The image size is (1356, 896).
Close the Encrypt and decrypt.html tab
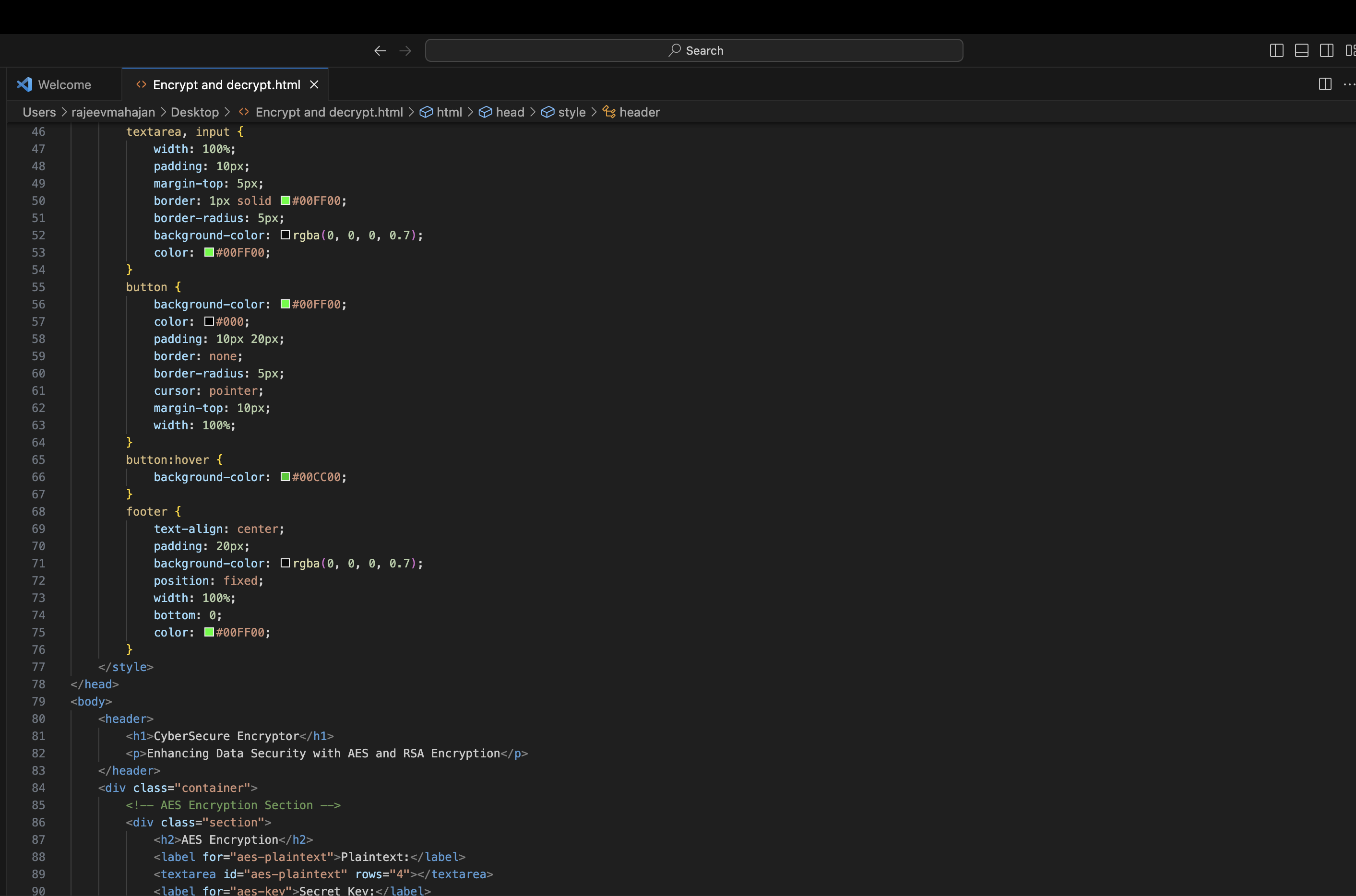point(314,84)
